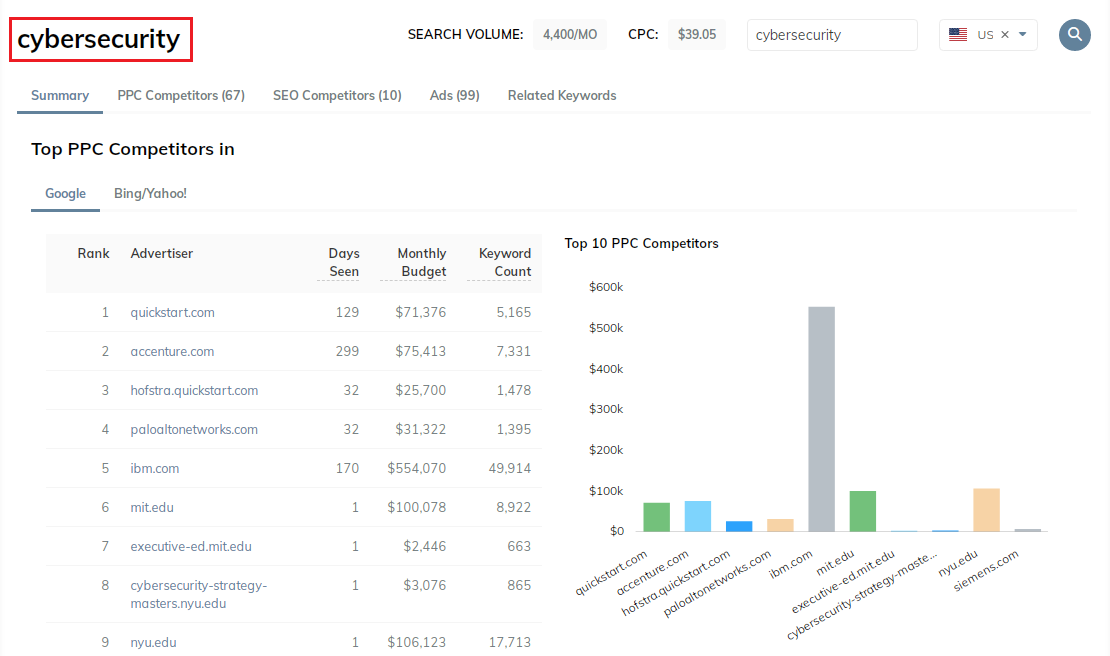This screenshot has width=1110, height=656.
Task: Click the $75,413 monthly budget cell
Action: click(x=420, y=351)
